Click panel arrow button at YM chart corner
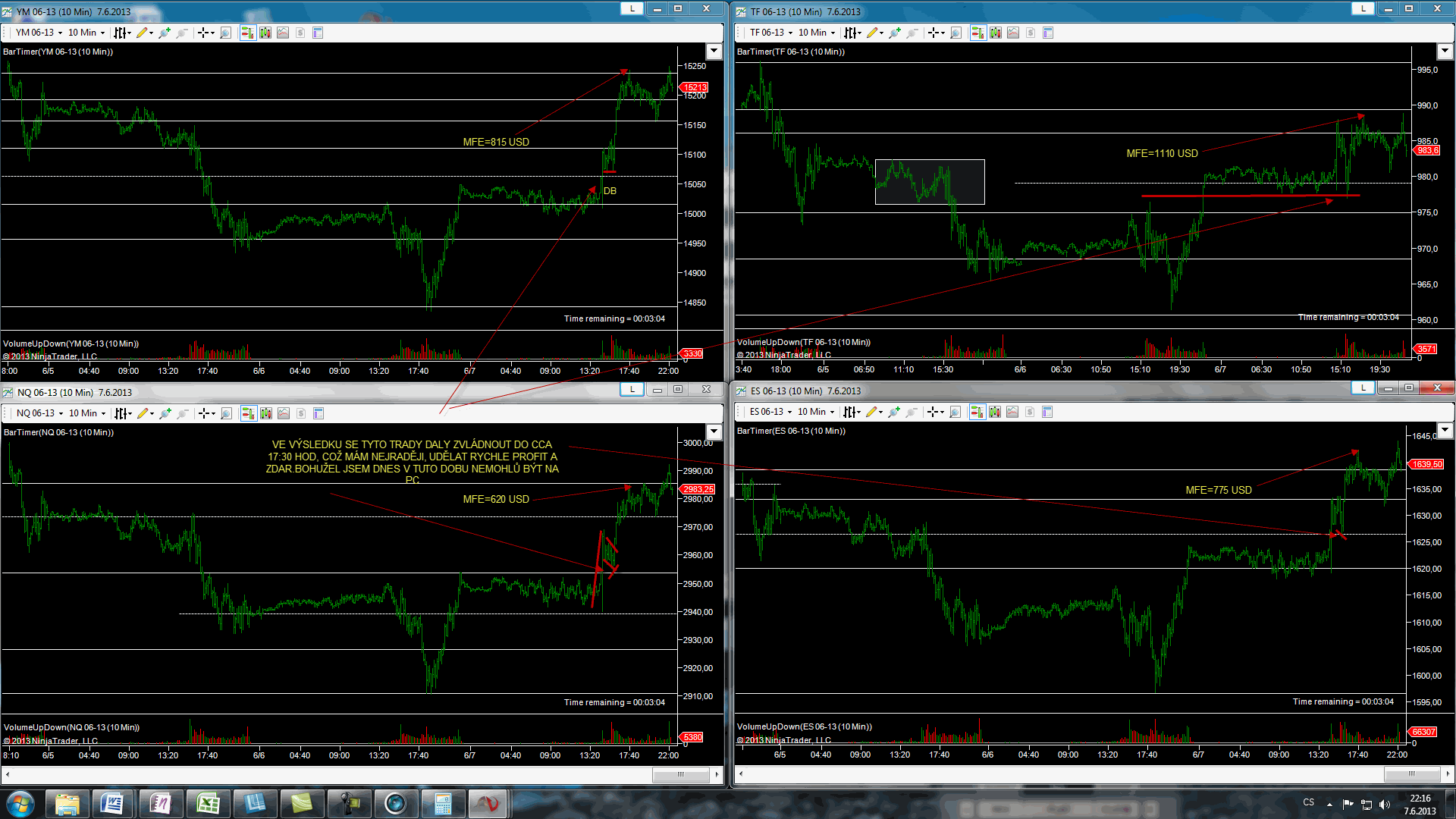Viewport: 1456px width, 819px height. click(x=713, y=52)
